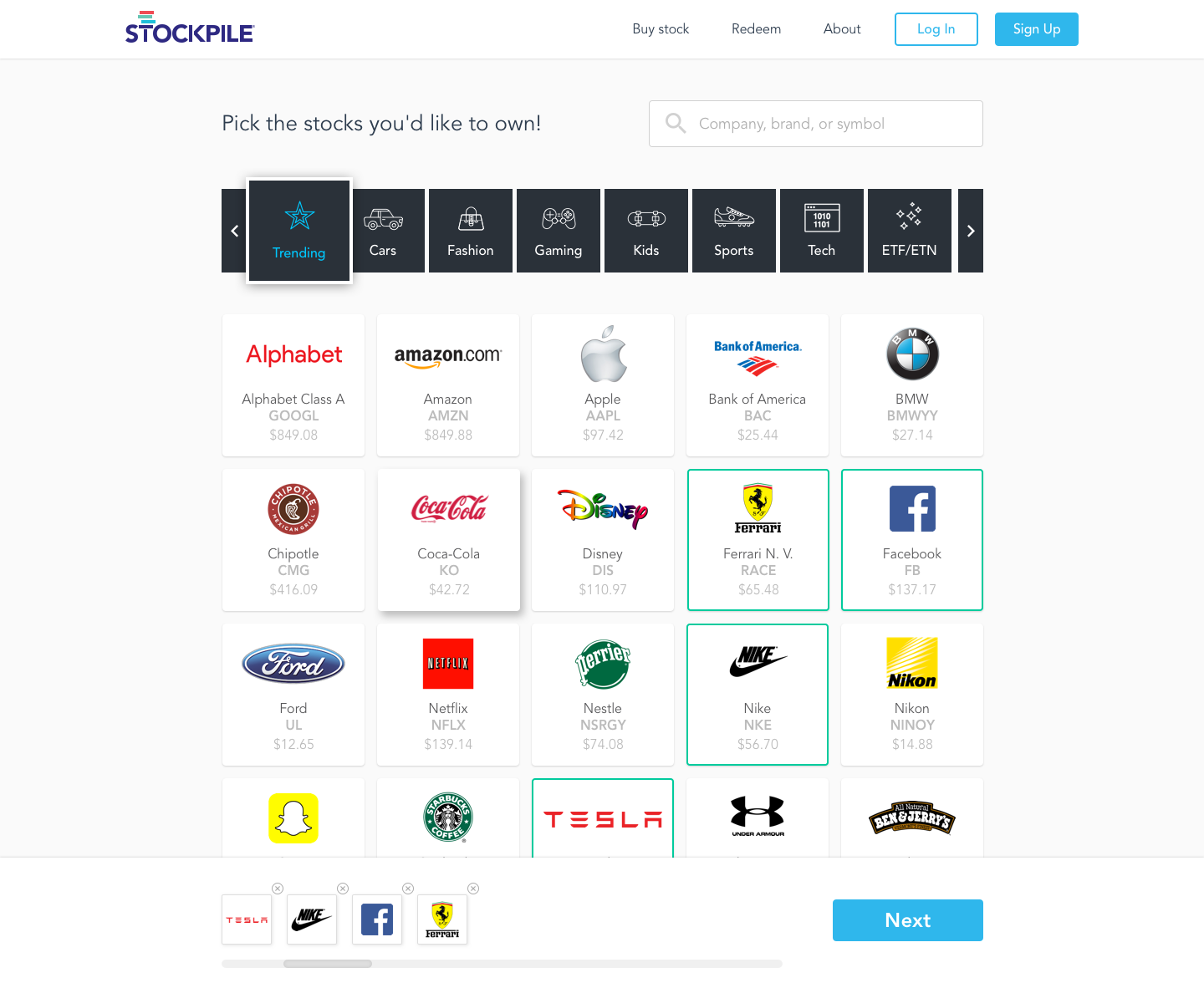This screenshot has width=1204, height=983.
Task: Select the Cars category icon
Action: pos(383,231)
